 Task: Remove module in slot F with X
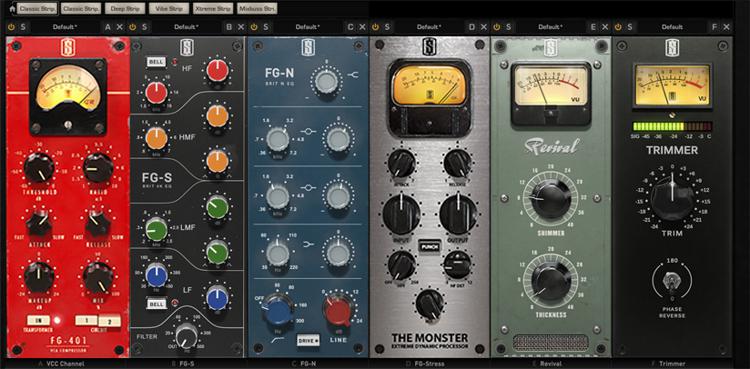(x=727, y=27)
